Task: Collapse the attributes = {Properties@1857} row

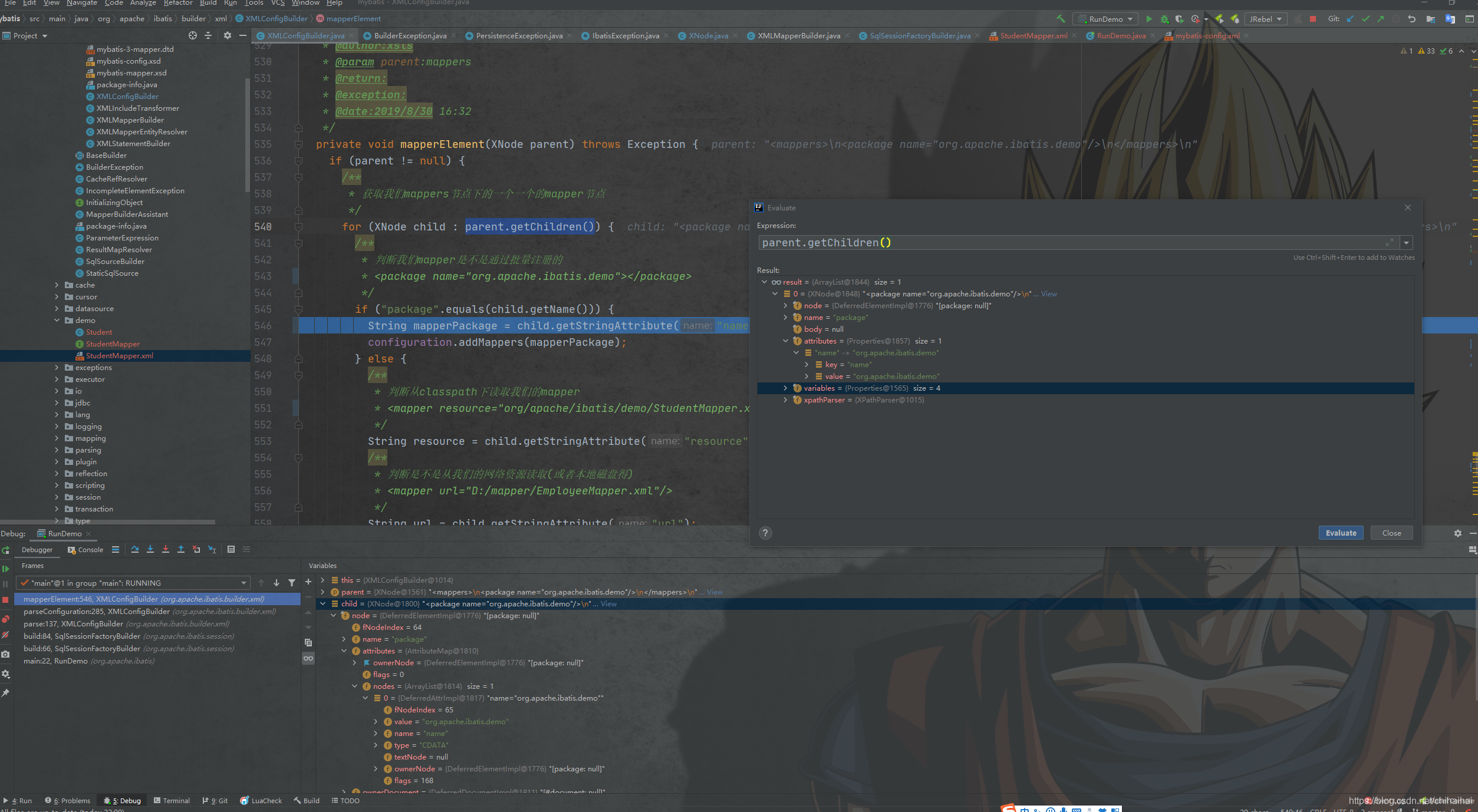Action: 785,341
